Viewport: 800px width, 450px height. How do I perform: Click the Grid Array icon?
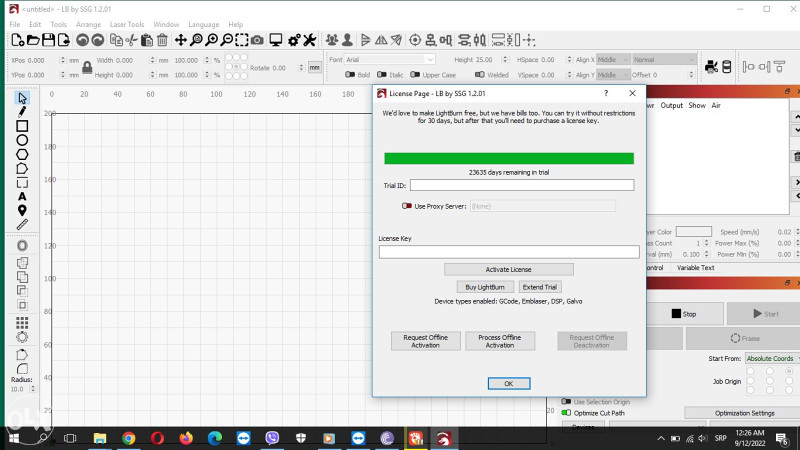[22, 322]
